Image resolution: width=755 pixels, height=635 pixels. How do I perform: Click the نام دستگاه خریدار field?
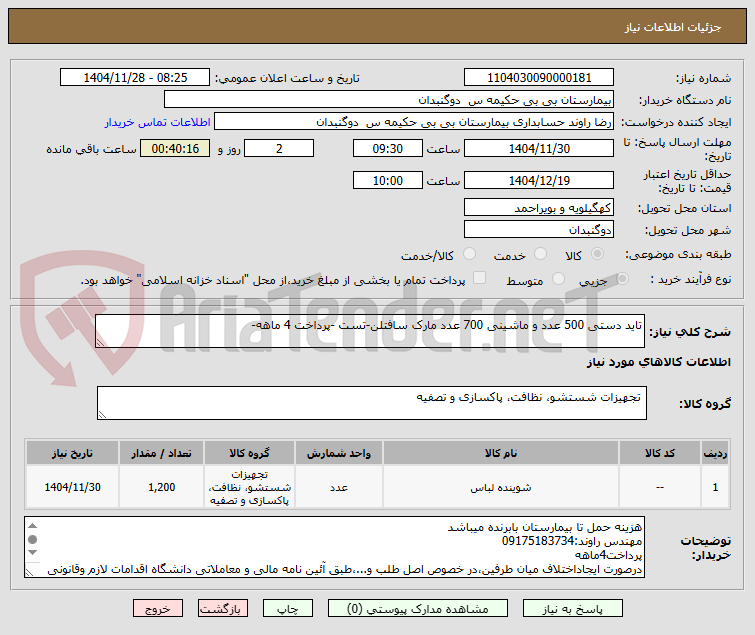click(x=389, y=100)
